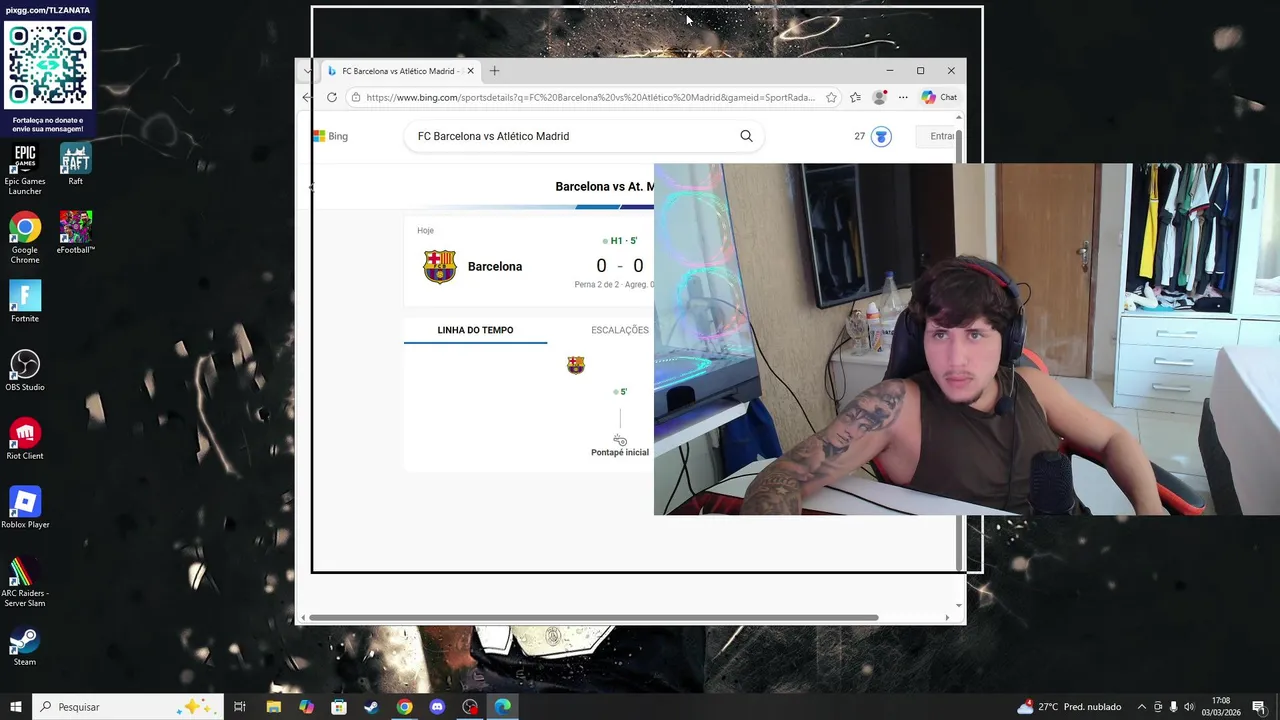The height and width of the screenshot is (720, 1280).
Task: Show hidden system tray icons
Action: click(x=1141, y=707)
